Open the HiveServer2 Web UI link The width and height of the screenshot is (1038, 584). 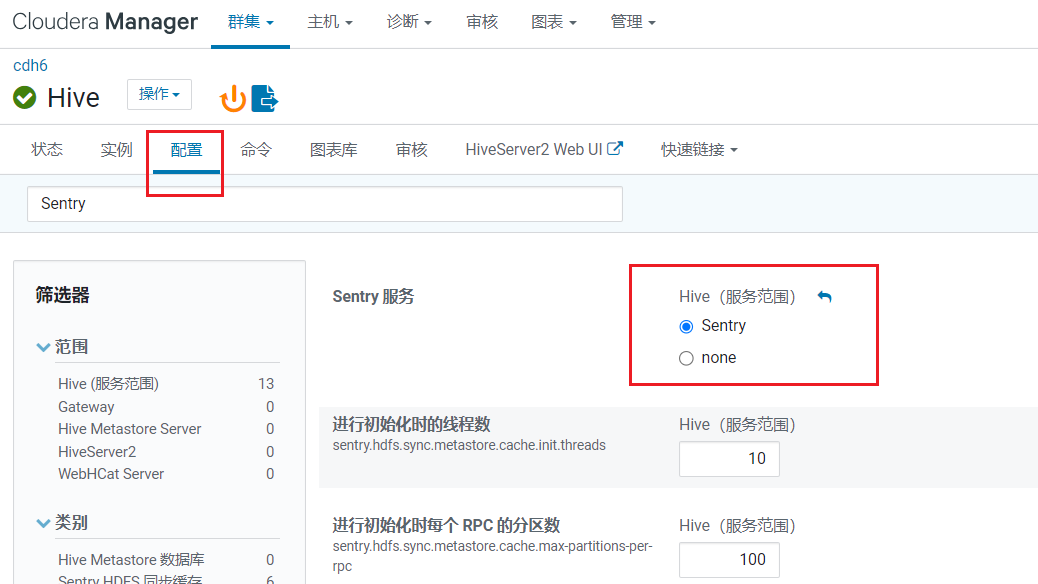(x=534, y=150)
